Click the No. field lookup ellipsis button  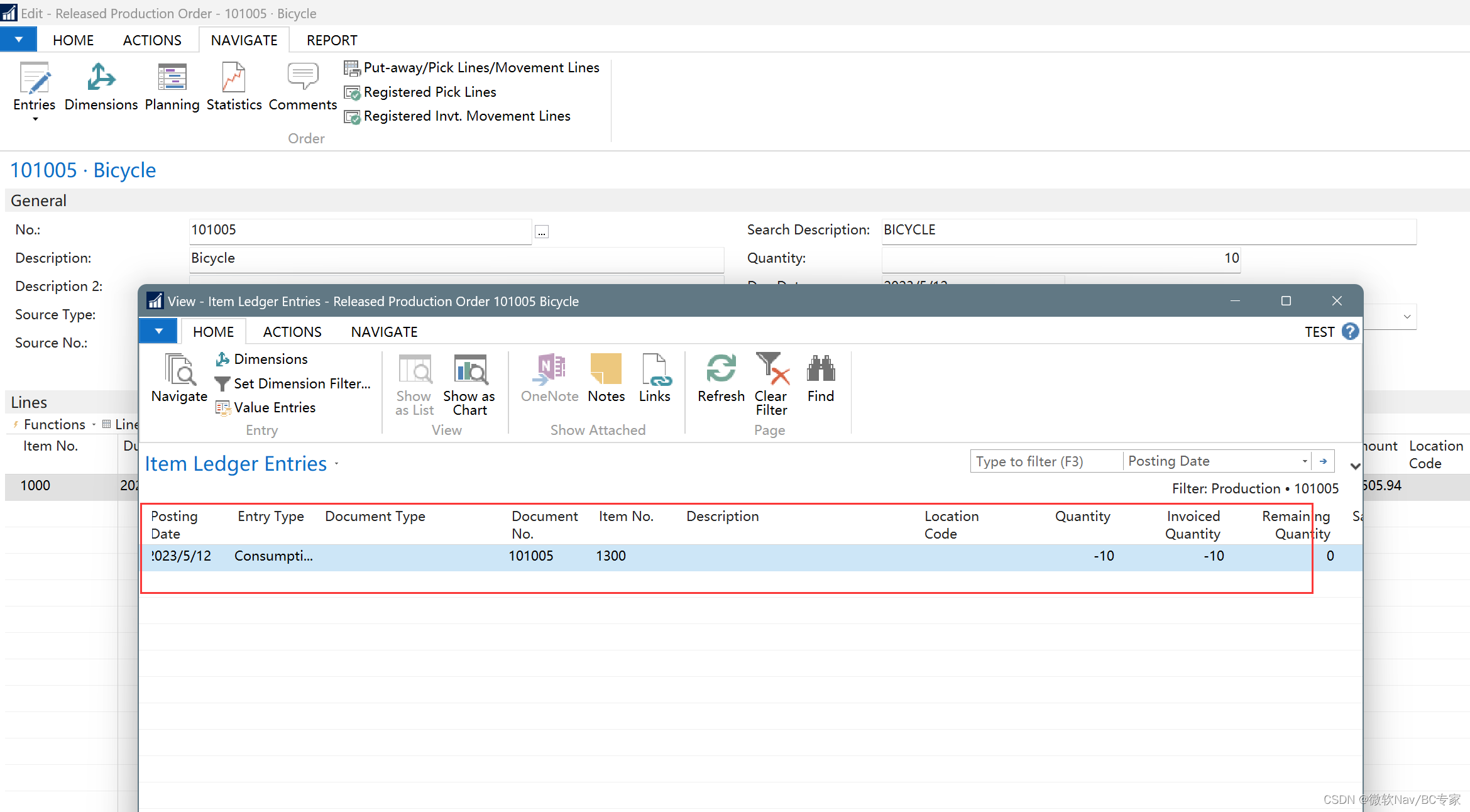(x=542, y=232)
